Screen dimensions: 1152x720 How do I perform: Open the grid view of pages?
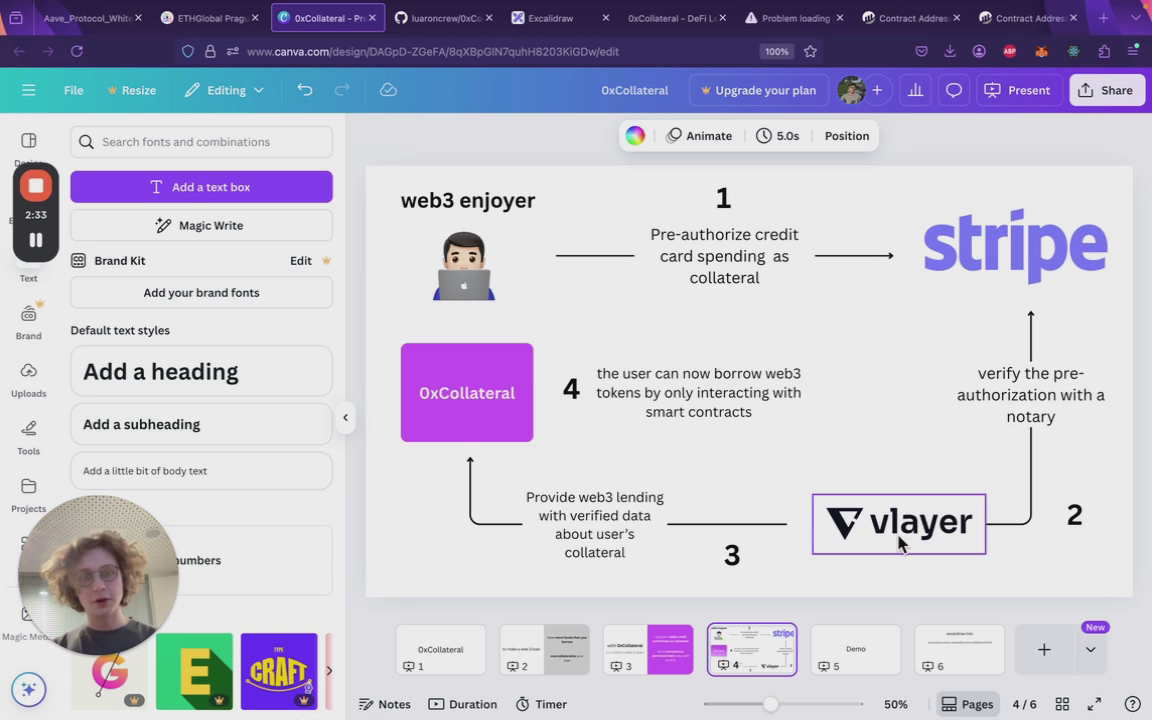pos(1062,704)
